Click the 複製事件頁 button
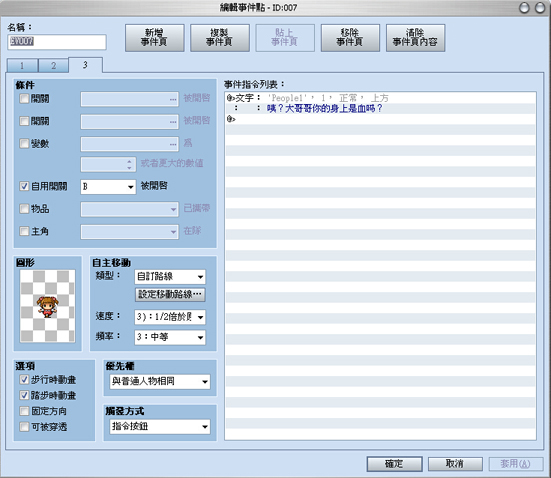Image resolution: width=551 pixels, height=478 pixels. click(220, 38)
